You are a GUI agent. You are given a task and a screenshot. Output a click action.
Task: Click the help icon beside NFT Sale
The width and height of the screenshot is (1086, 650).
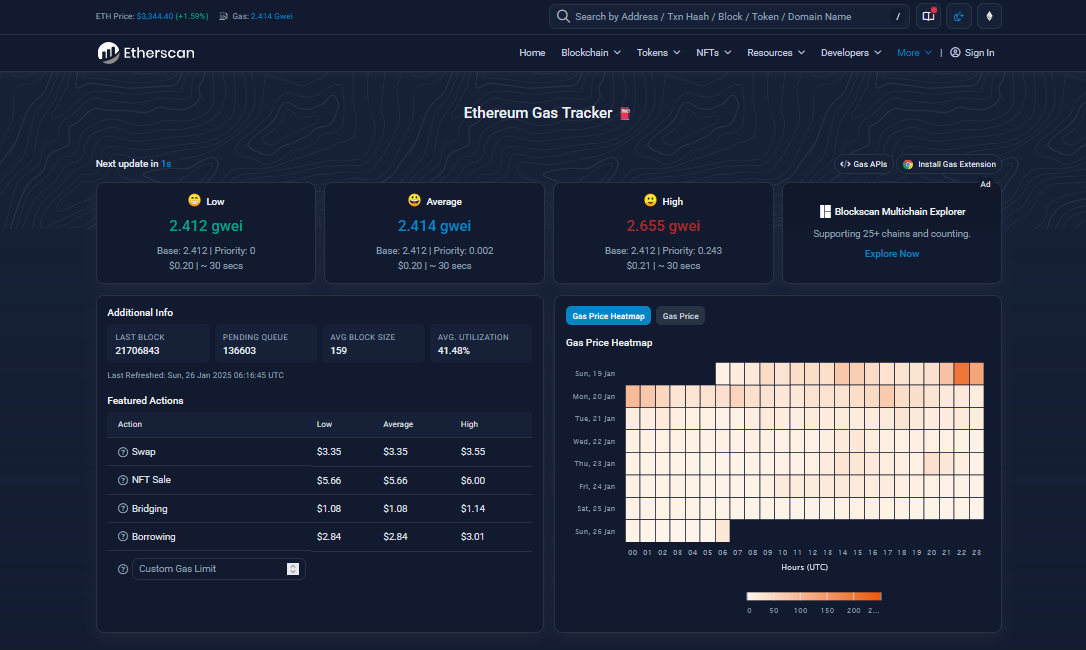point(123,480)
